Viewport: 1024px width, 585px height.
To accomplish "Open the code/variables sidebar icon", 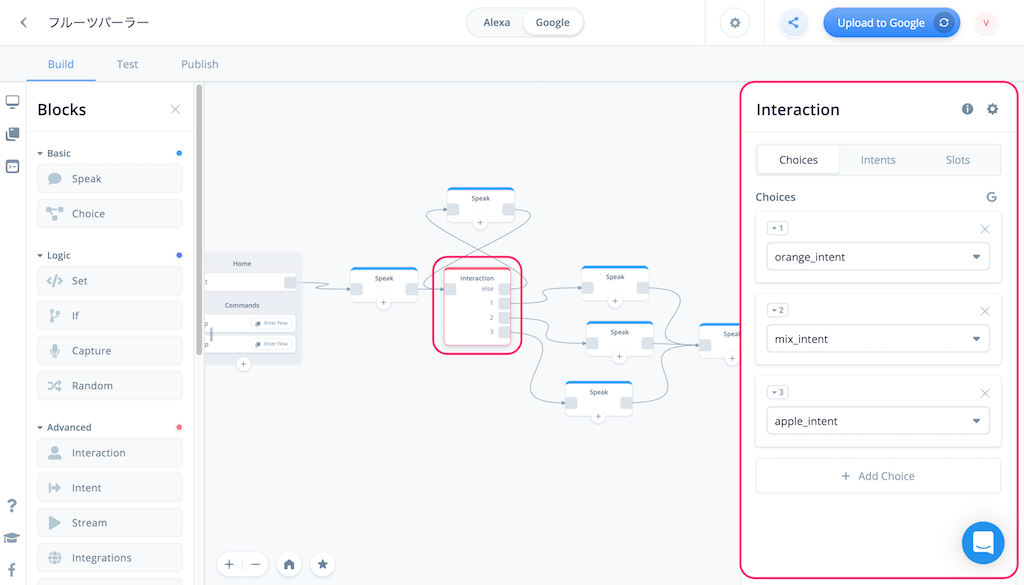I will tap(12, 166).
